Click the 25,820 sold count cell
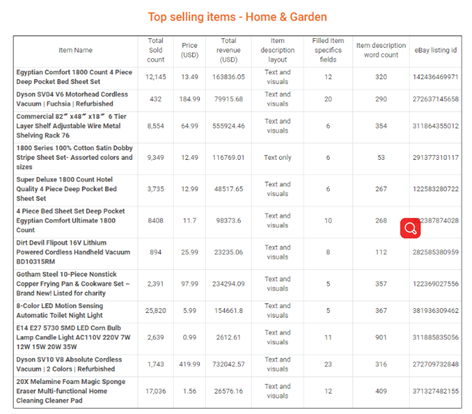Viewport: 472px width, 414px height. pos(156,311)
